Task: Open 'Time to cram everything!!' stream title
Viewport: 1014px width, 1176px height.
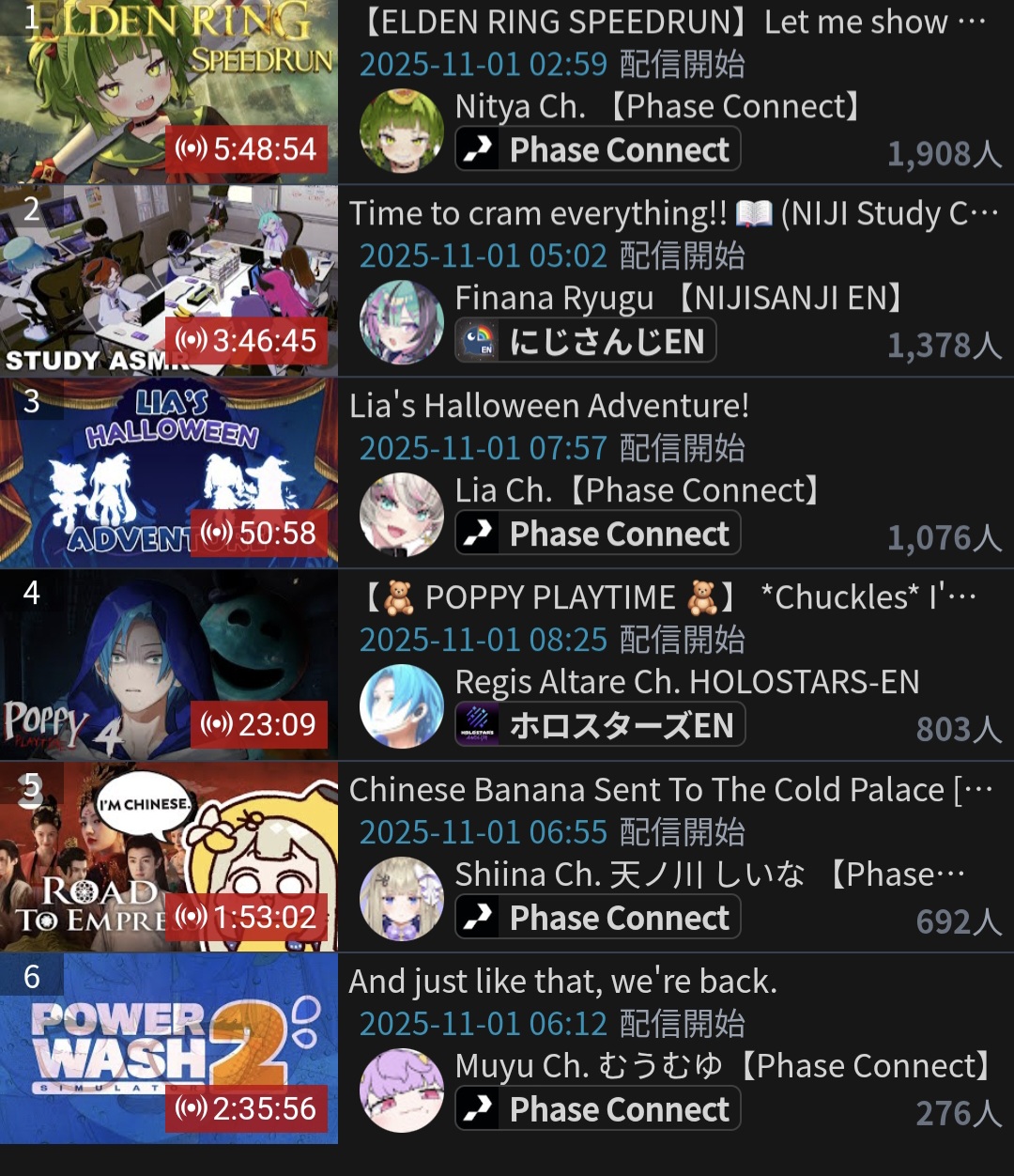Action: point(674,213)
